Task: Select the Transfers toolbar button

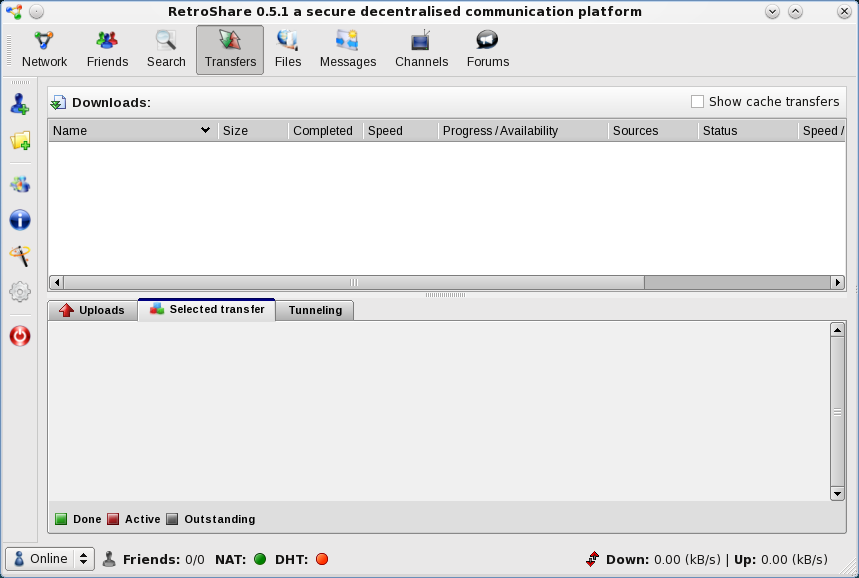Action: tap(230, 50)
